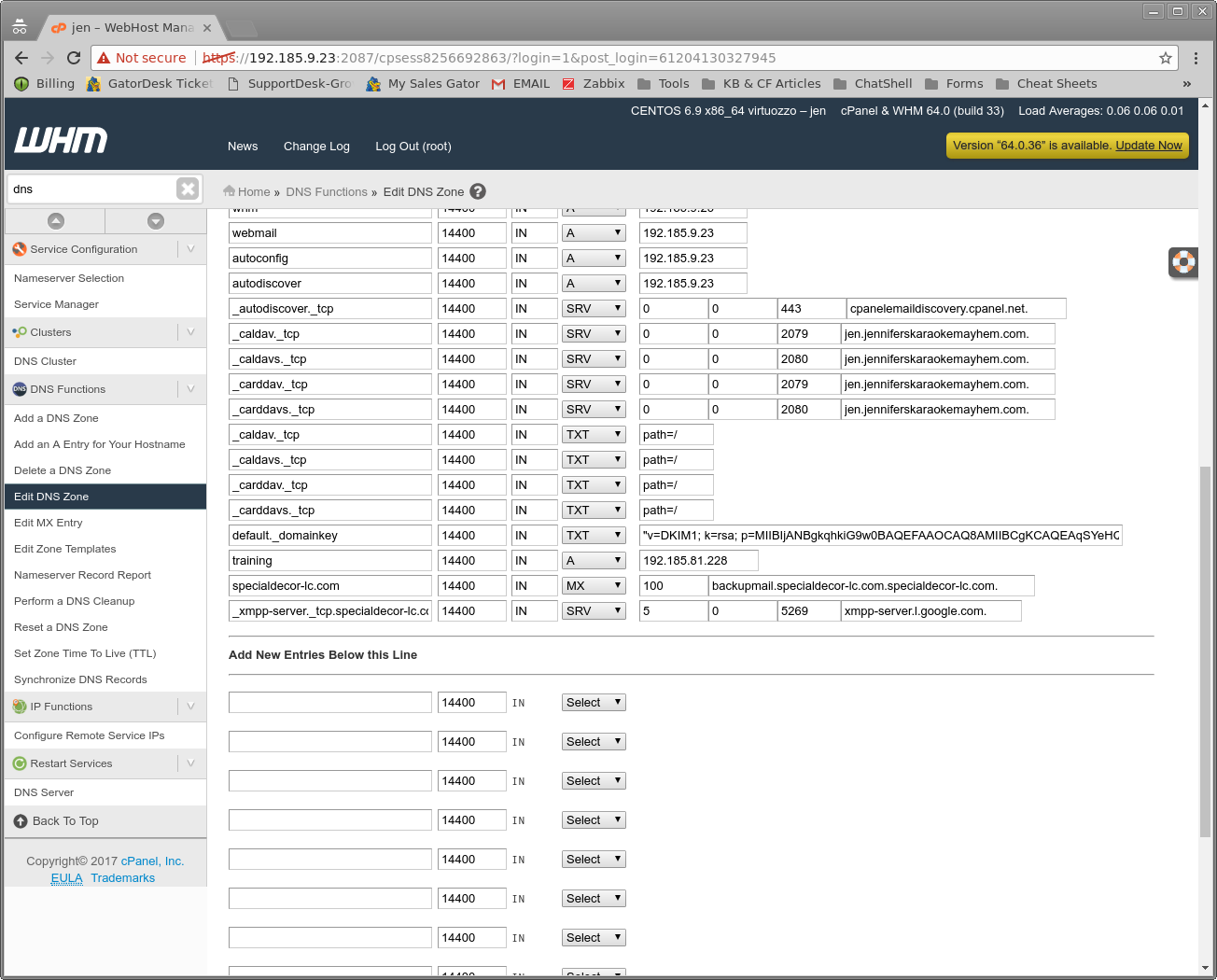Click the Clusters section icon
Image resolution: width=1217 pixels, height=980 pixels.
pos(20,332)
